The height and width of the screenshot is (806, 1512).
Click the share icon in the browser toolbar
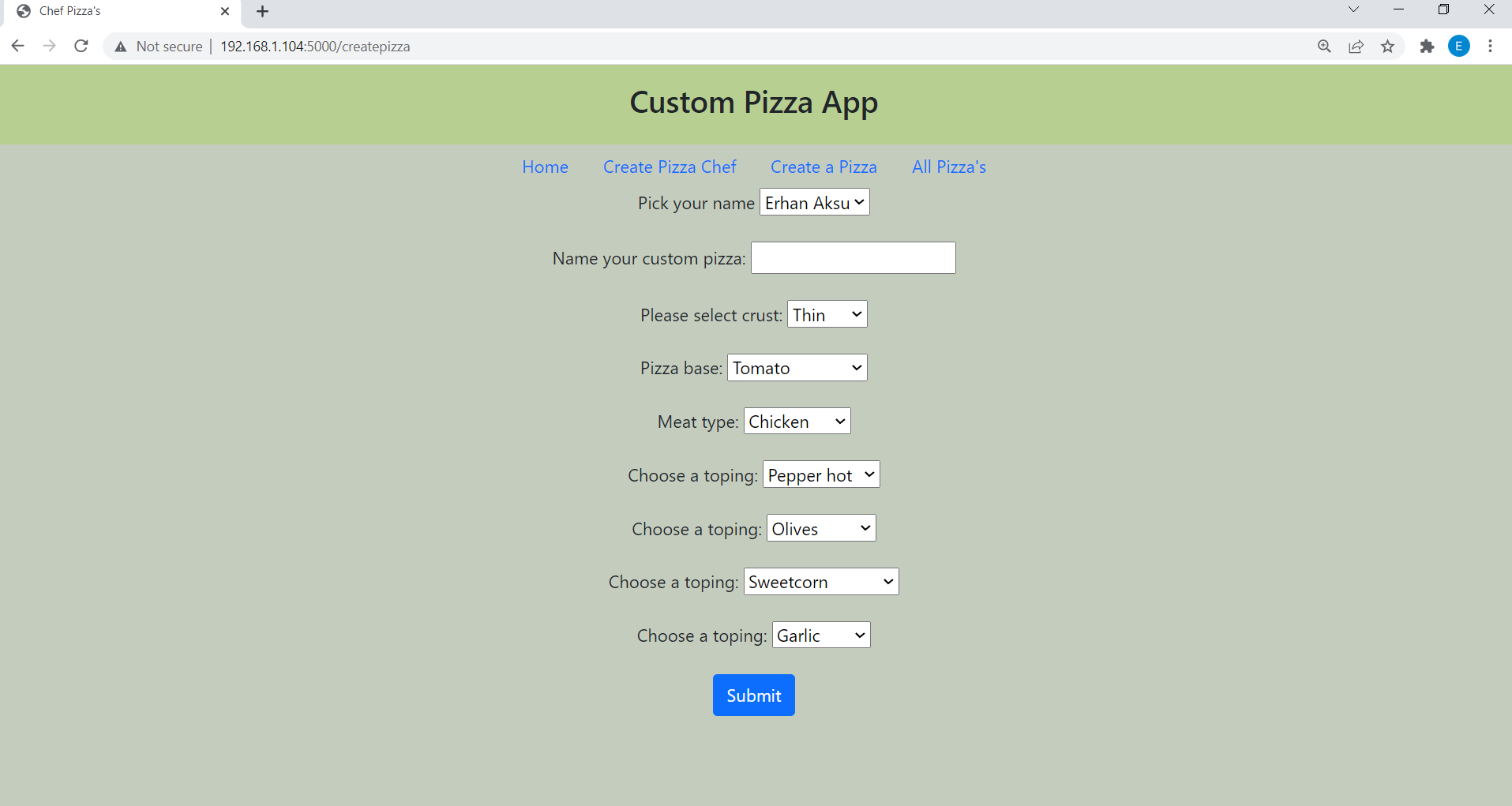[x=1356, y=46]
